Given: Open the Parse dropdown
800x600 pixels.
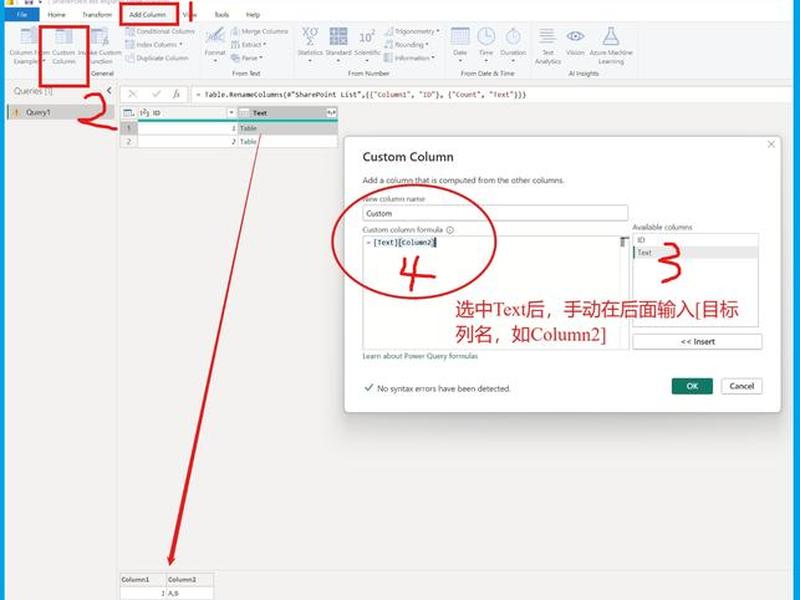Looking at the screenshot, I should pos(247,58).
